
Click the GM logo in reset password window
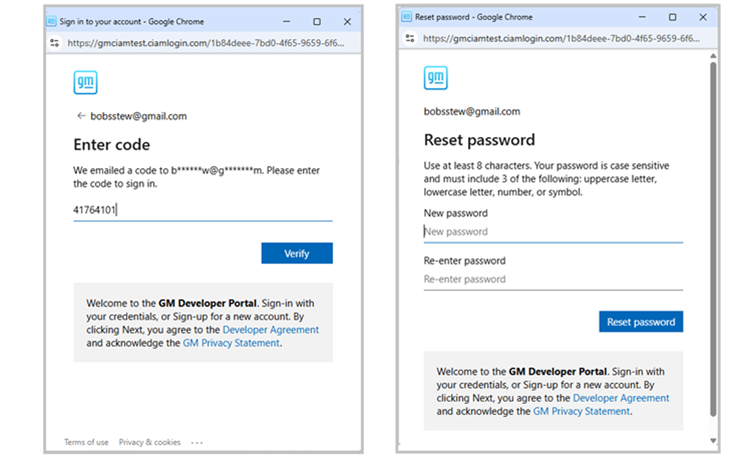435,78
